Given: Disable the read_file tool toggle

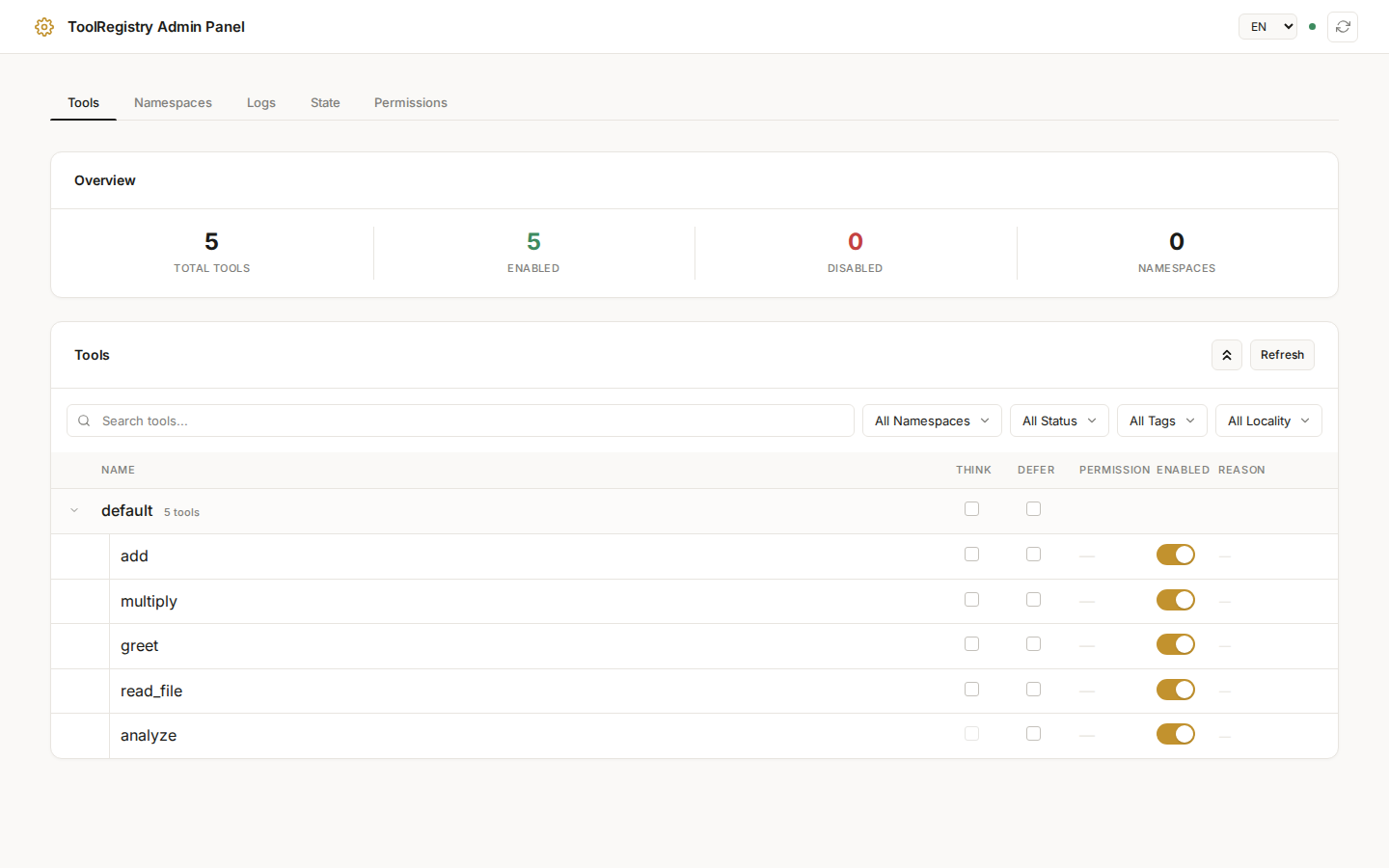Looking at the screenshot, I should pyautogui.click(x=1176, y=690).
